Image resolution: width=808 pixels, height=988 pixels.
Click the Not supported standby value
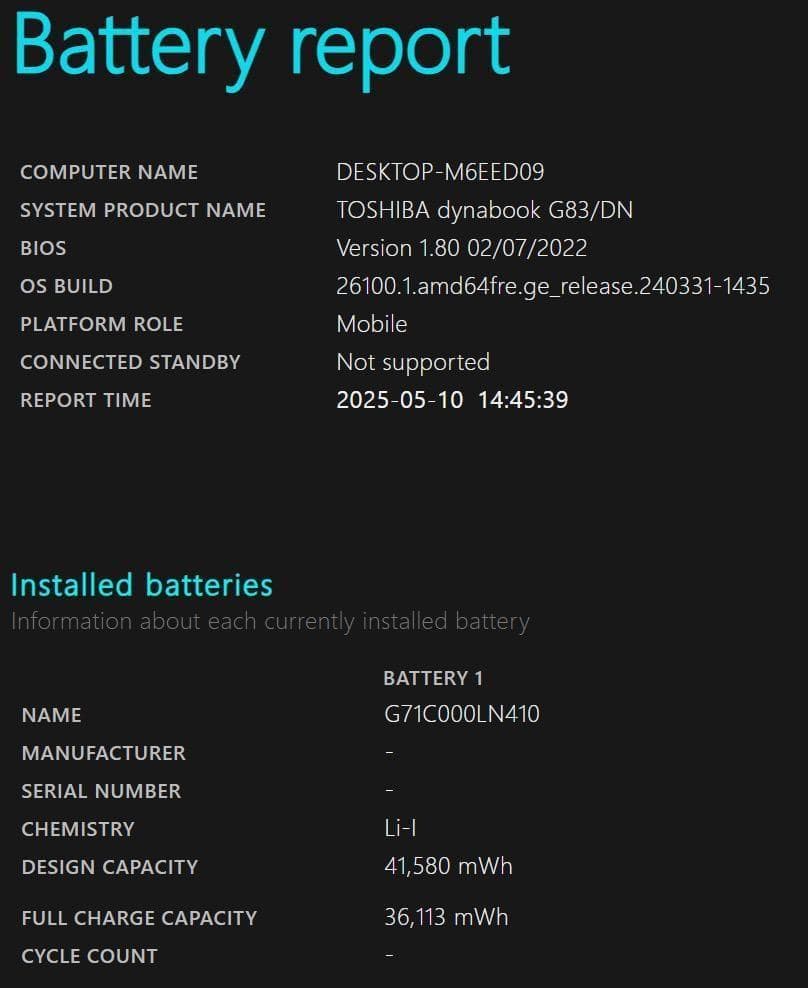(412, 362)
